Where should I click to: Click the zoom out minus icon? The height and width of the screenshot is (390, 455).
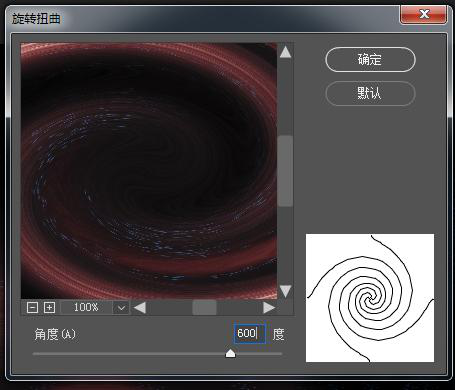[x=32, y=307]
